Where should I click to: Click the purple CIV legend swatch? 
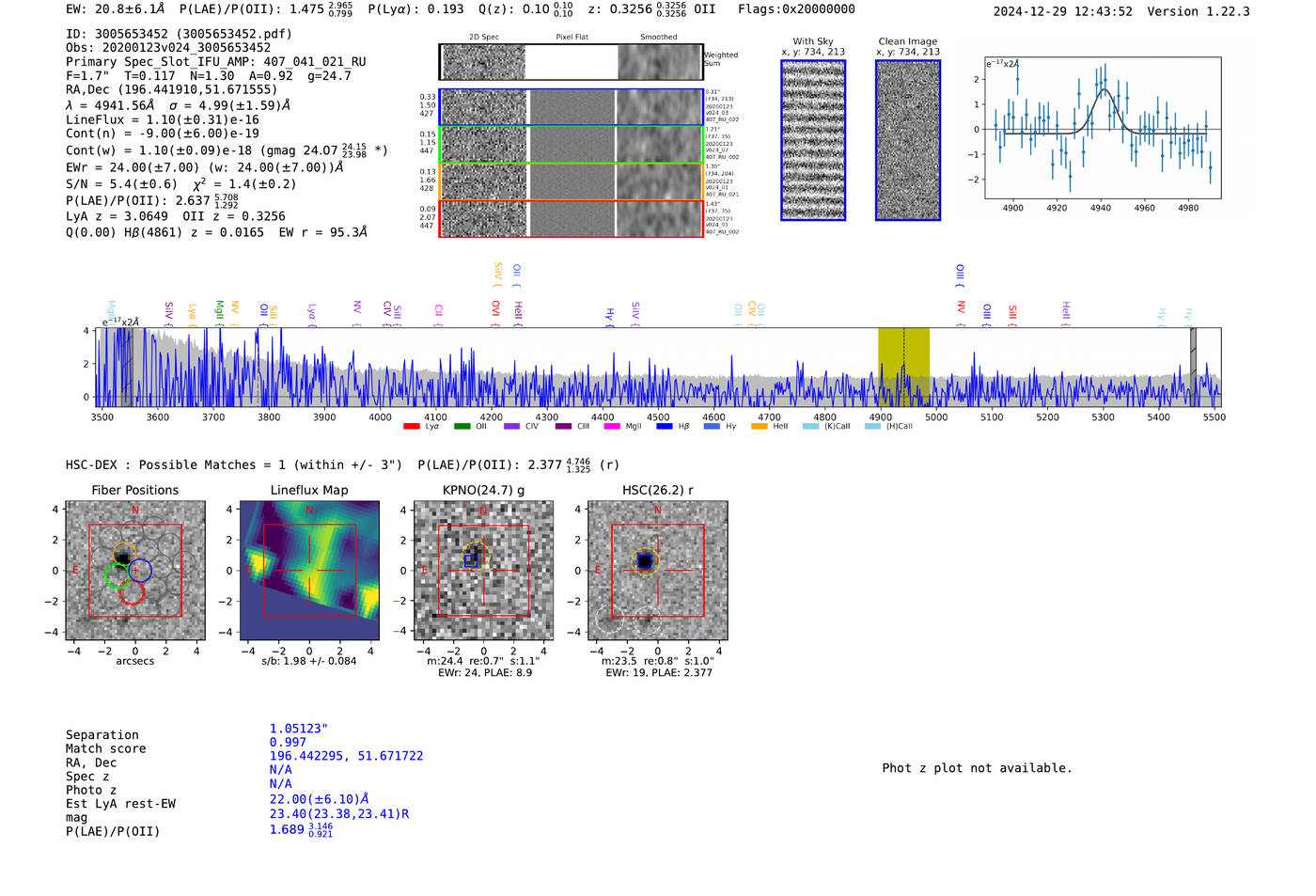pos(511,427)
